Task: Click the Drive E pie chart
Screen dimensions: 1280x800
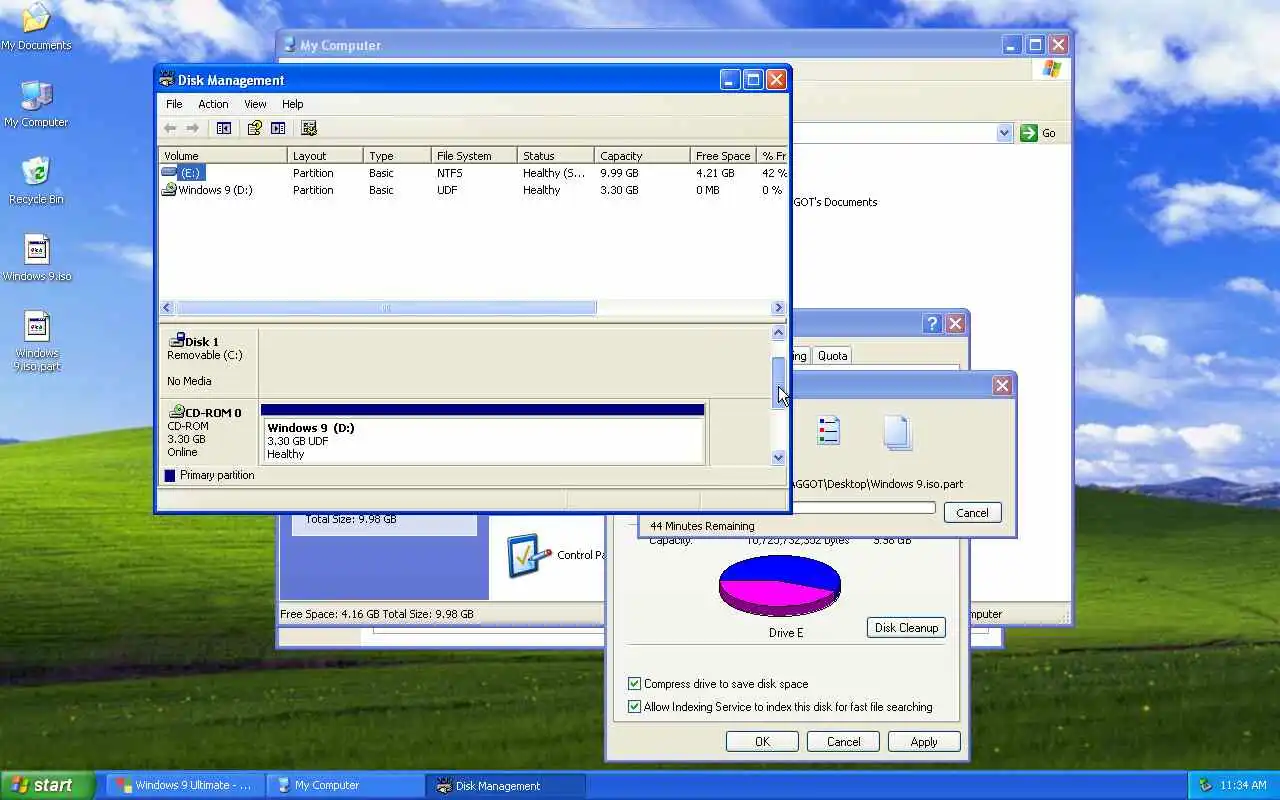Action: coord(780,585)
